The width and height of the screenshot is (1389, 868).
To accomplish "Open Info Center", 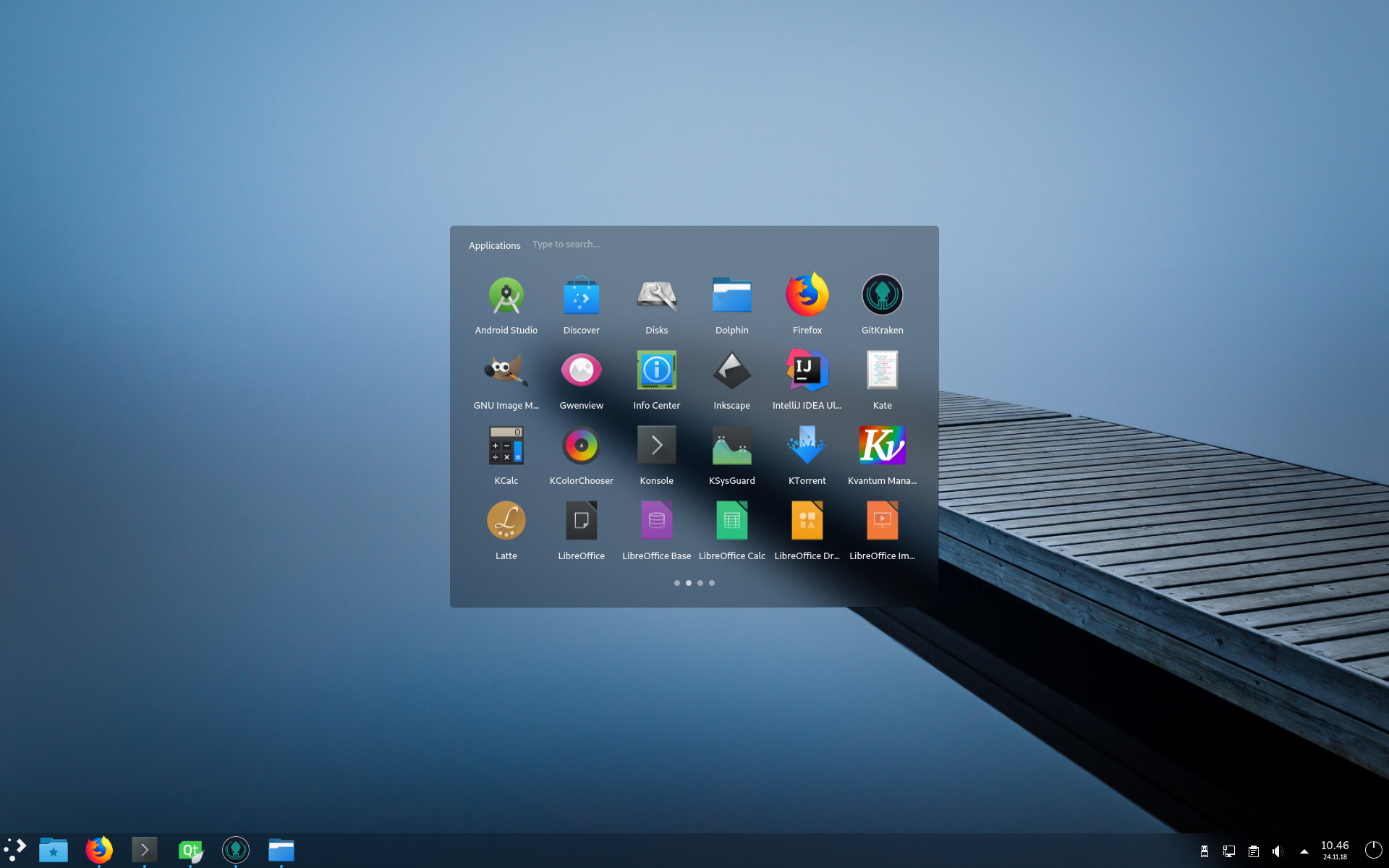I will click(657, 380).
